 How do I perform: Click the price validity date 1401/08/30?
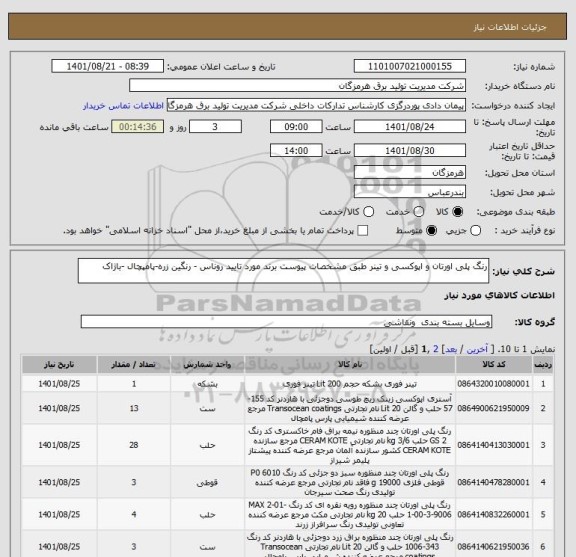click(410, 151)
